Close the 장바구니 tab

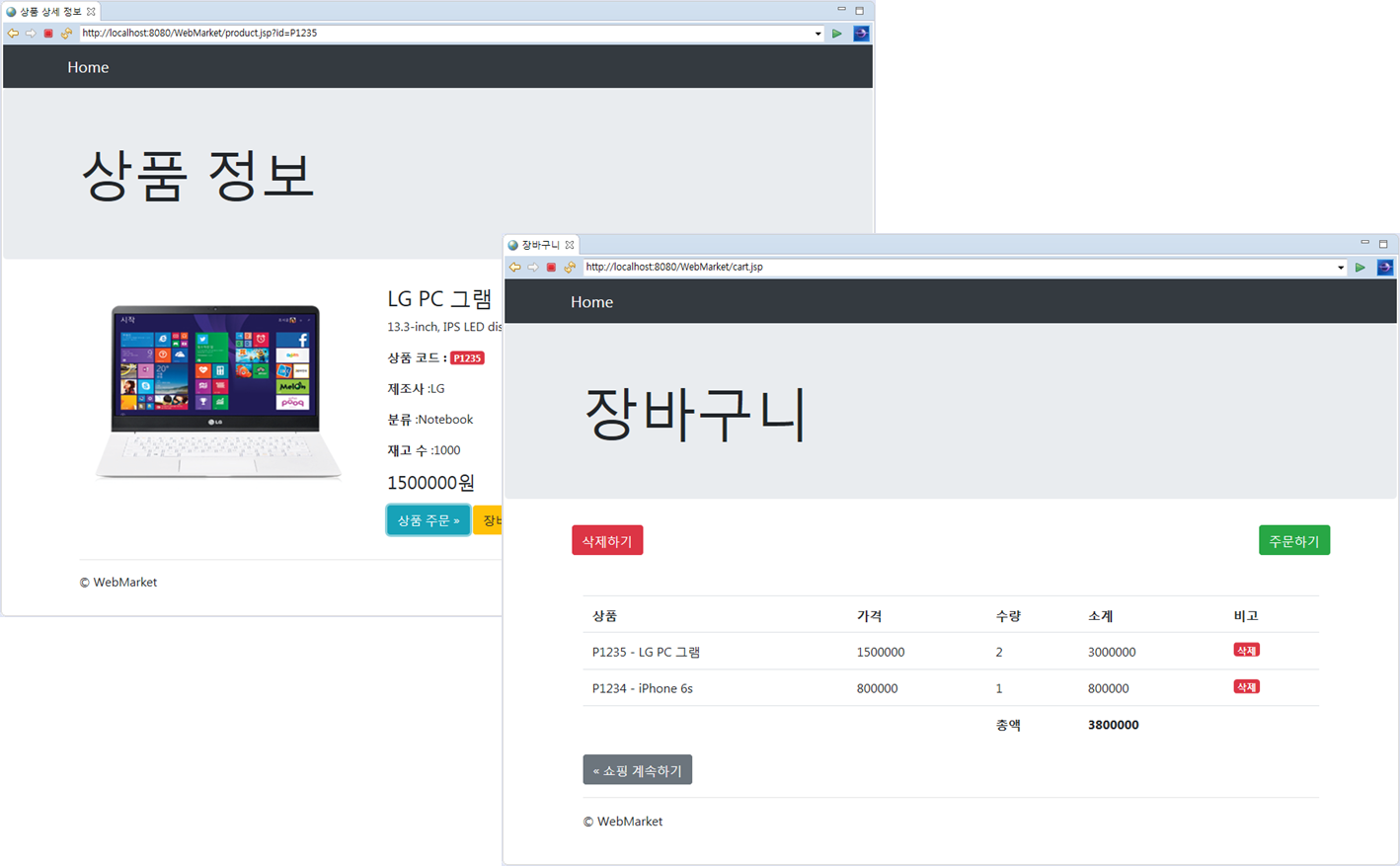(570, 245)
